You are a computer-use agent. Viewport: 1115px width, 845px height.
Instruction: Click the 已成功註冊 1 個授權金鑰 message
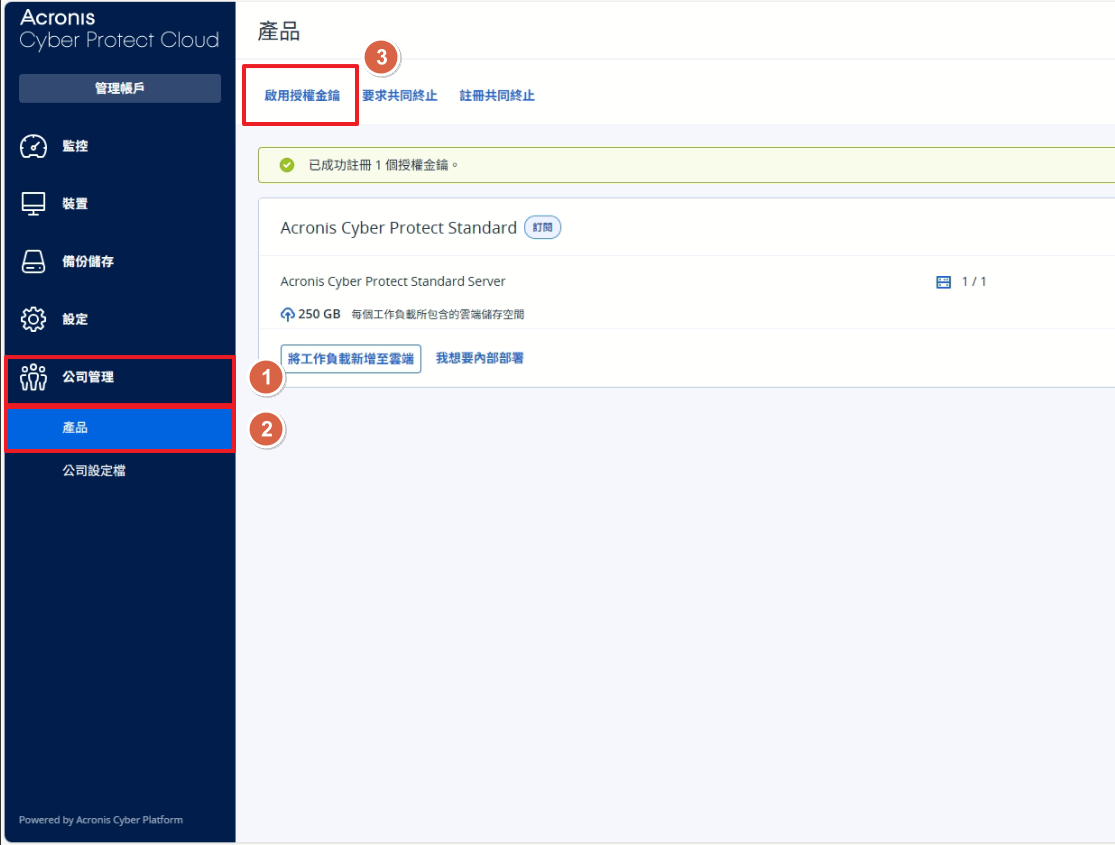tap(383, 165)
